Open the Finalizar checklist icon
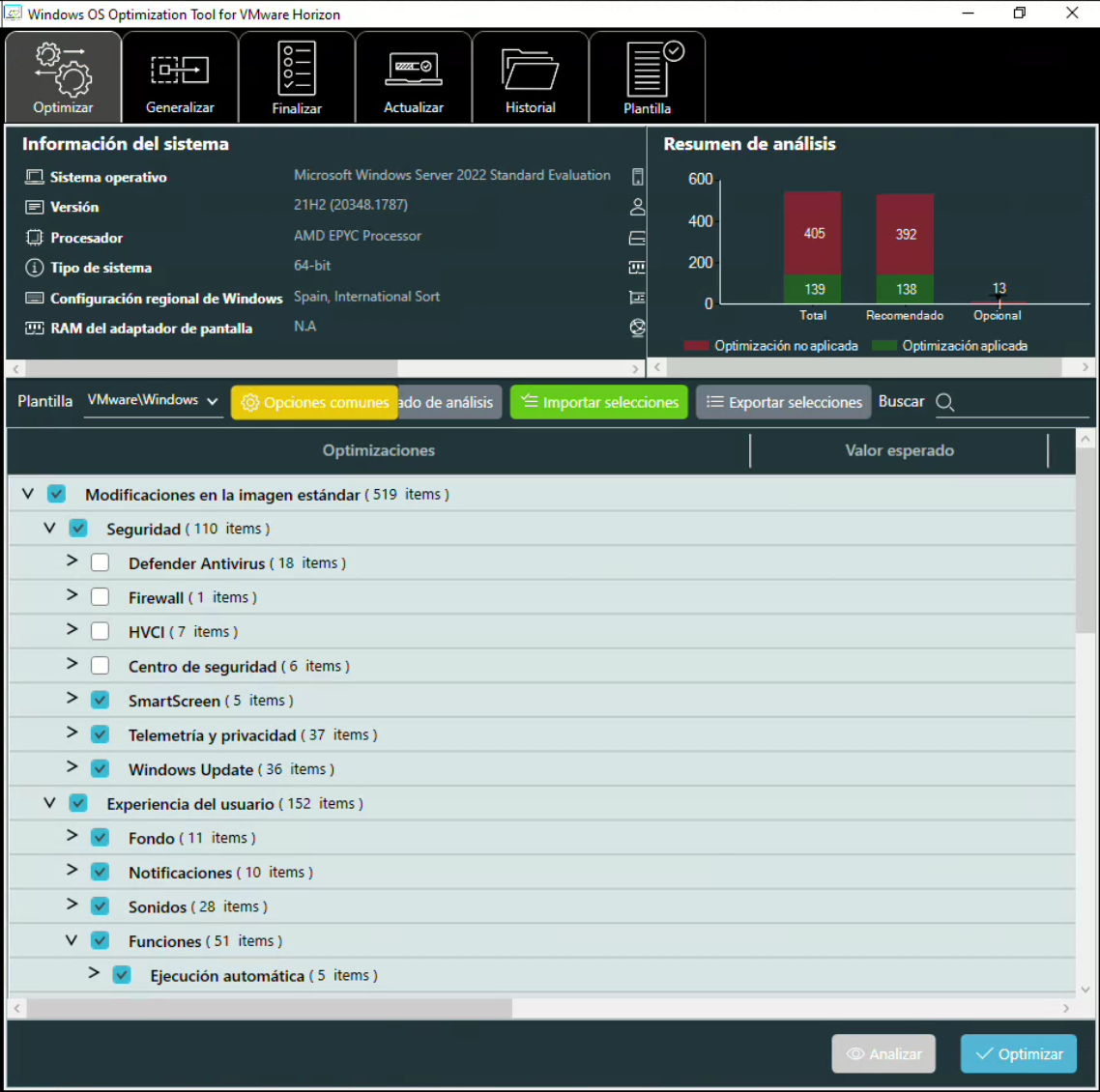The height and width of the screenshot is (1092, 1100). click(297, 68)
